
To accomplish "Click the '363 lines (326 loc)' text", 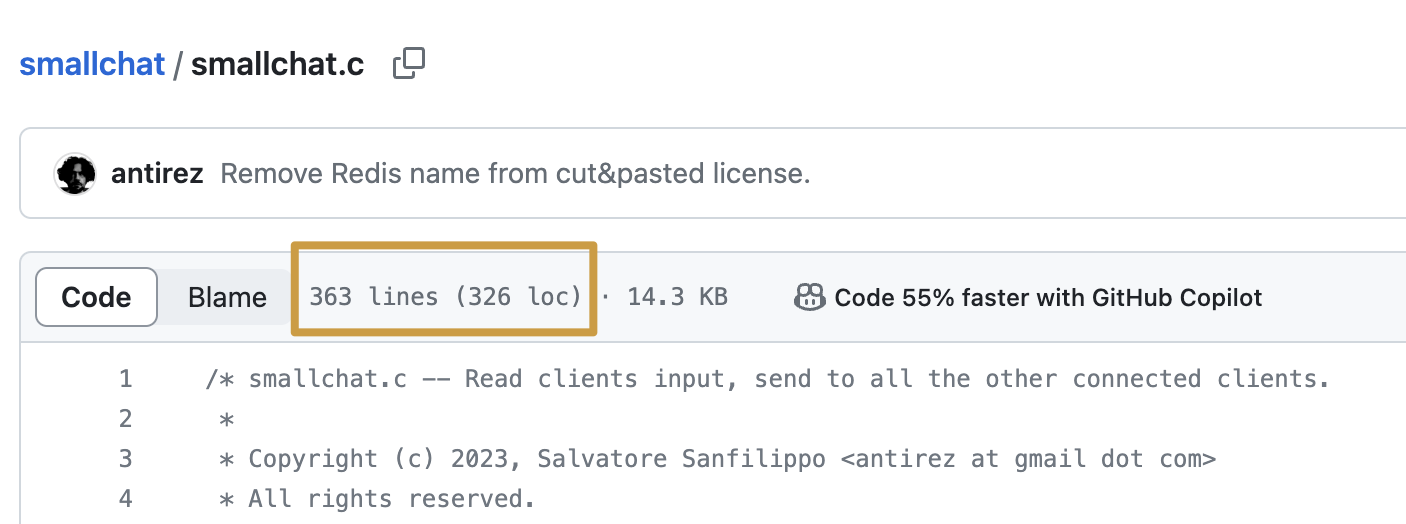I will pyautogui.click(x=445, y=297).
